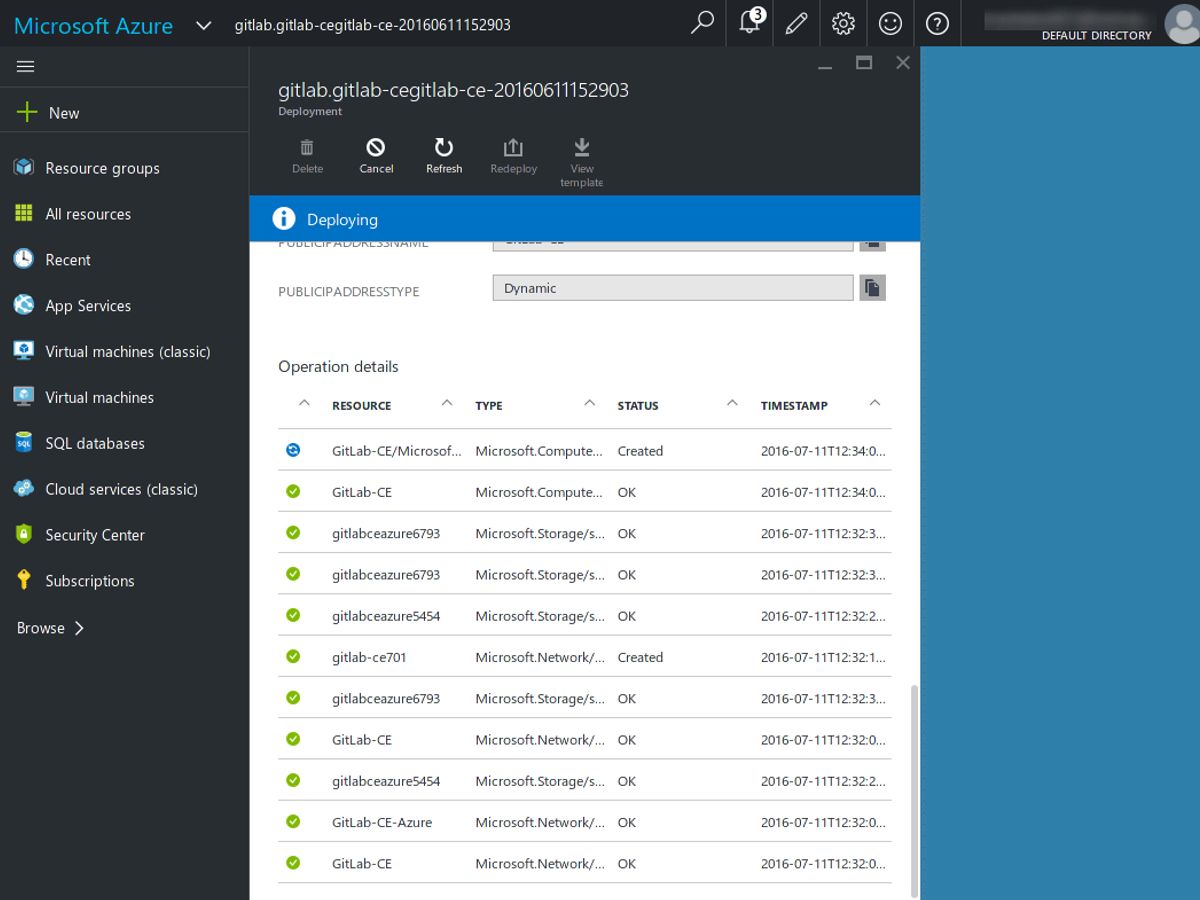
Task: Open the portal settings gear
Action: 843,23
